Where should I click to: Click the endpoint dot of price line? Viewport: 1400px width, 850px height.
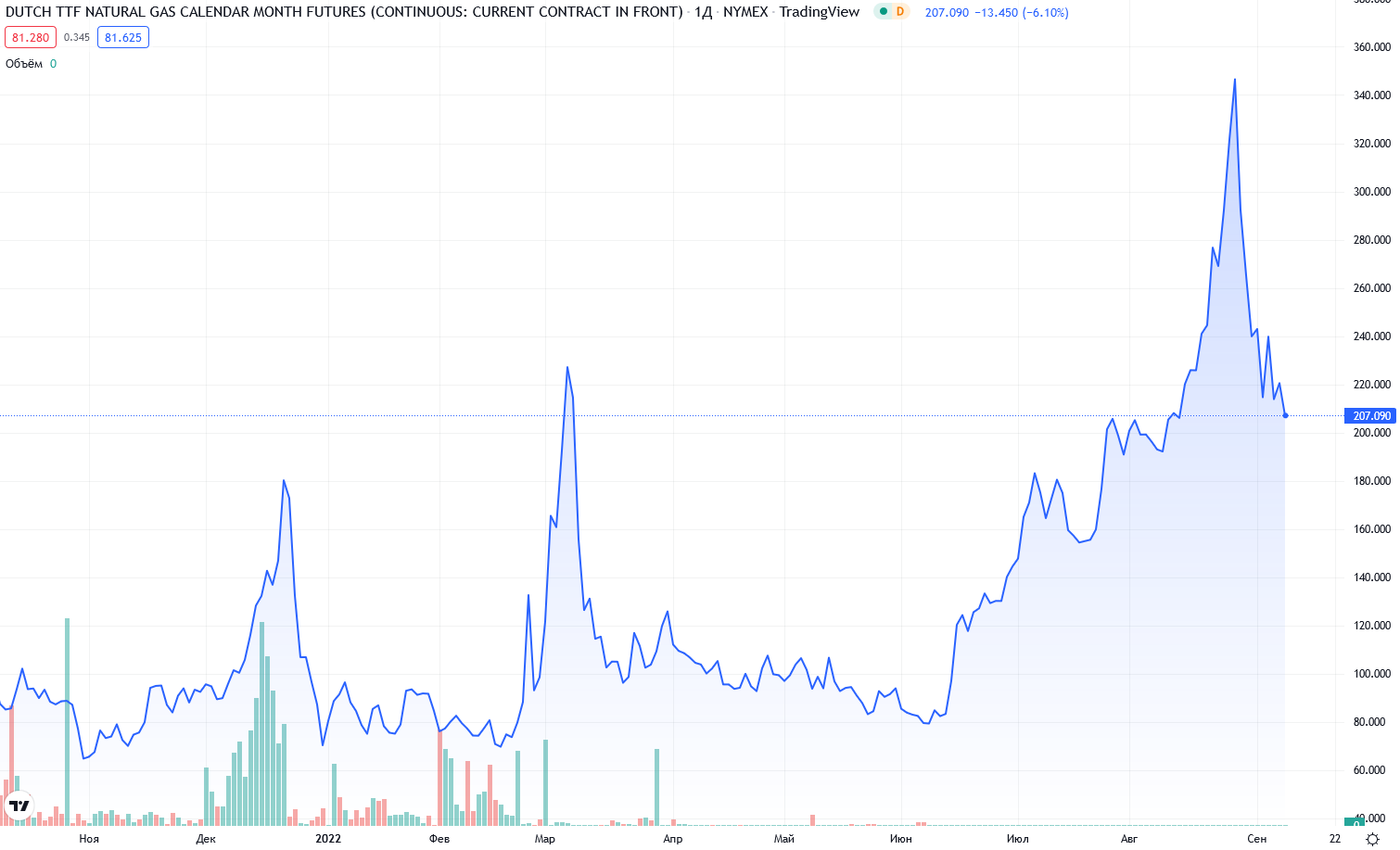click(1285, 415)
